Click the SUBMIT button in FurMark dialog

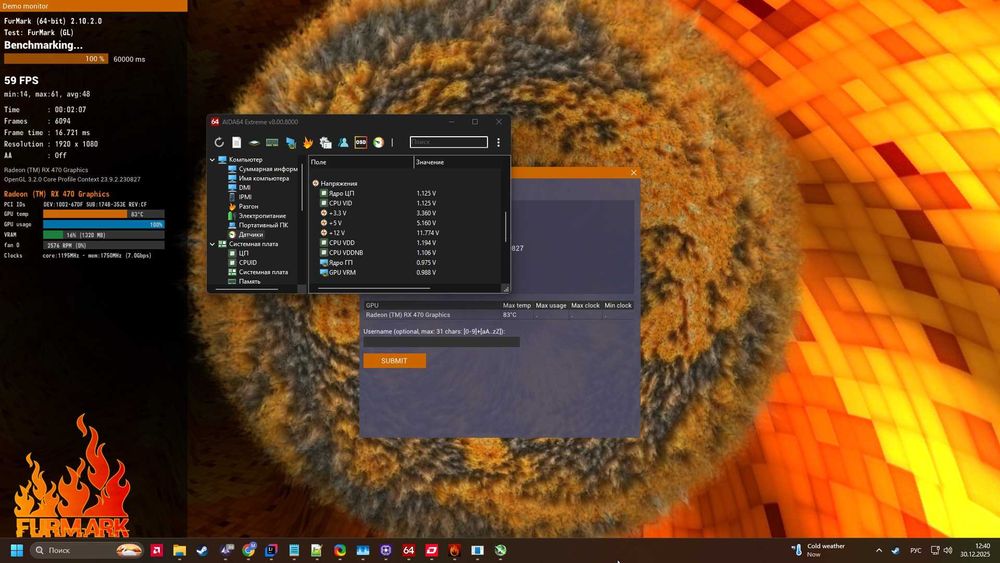tap(394, 361)
